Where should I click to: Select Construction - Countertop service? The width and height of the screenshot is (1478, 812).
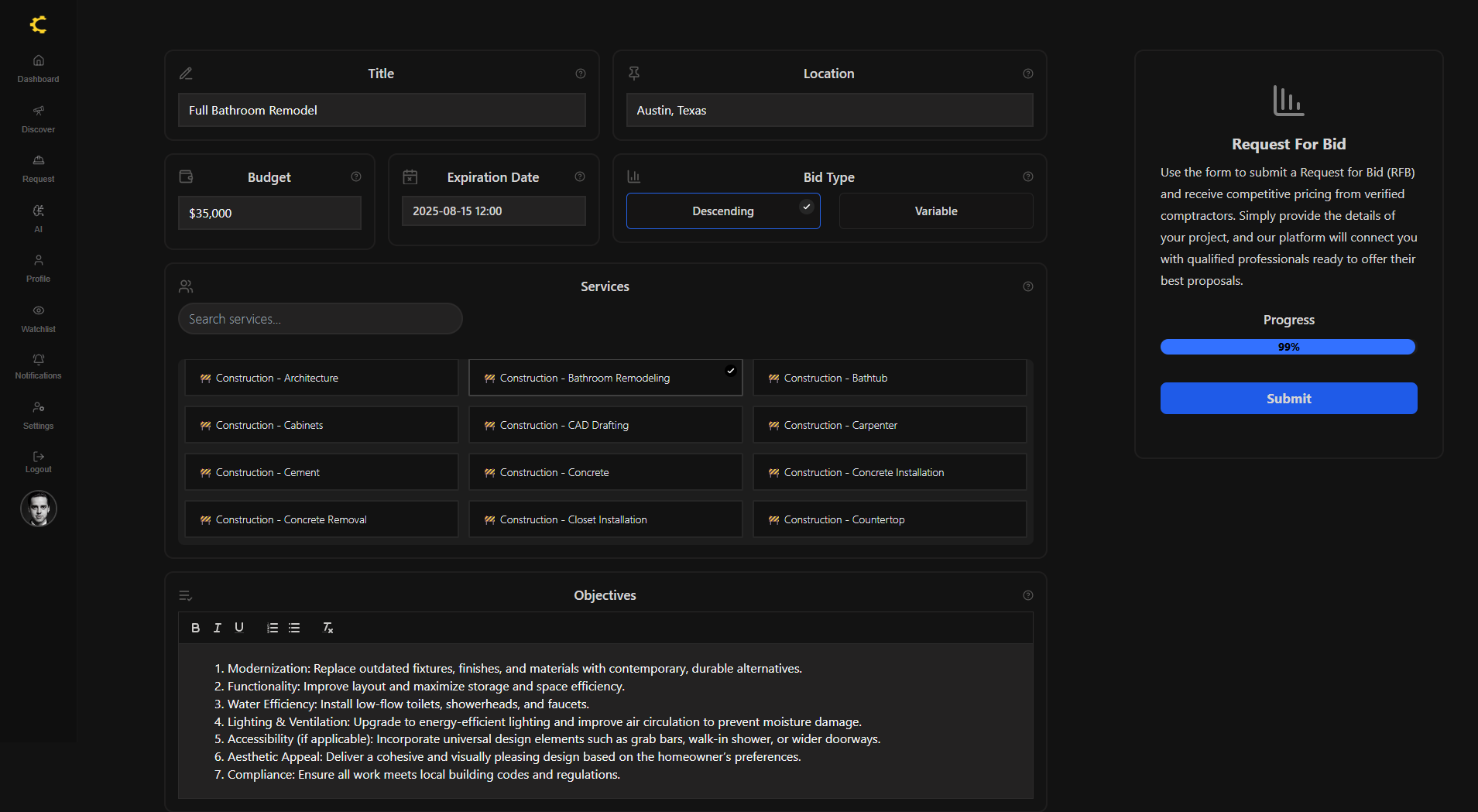click(890, 519)
